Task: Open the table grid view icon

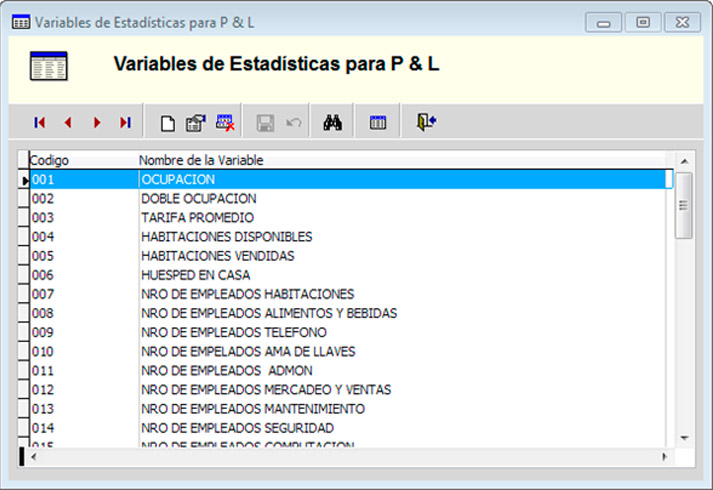Action: tap(378, 122)
